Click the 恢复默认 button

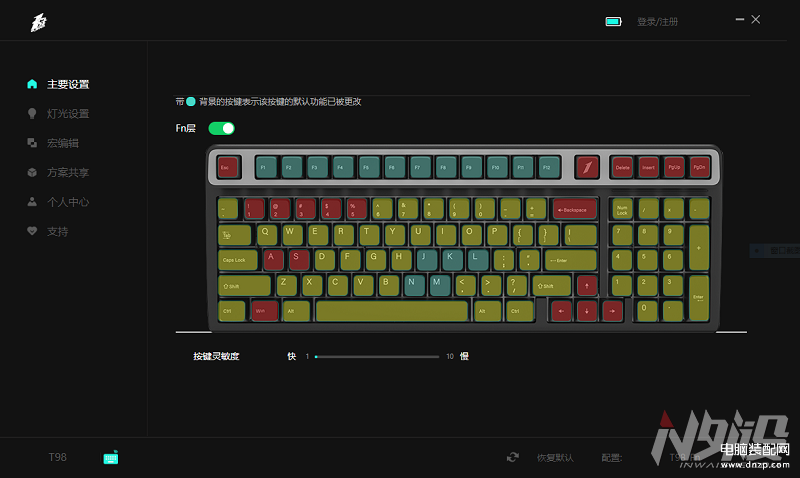(555, 458)
